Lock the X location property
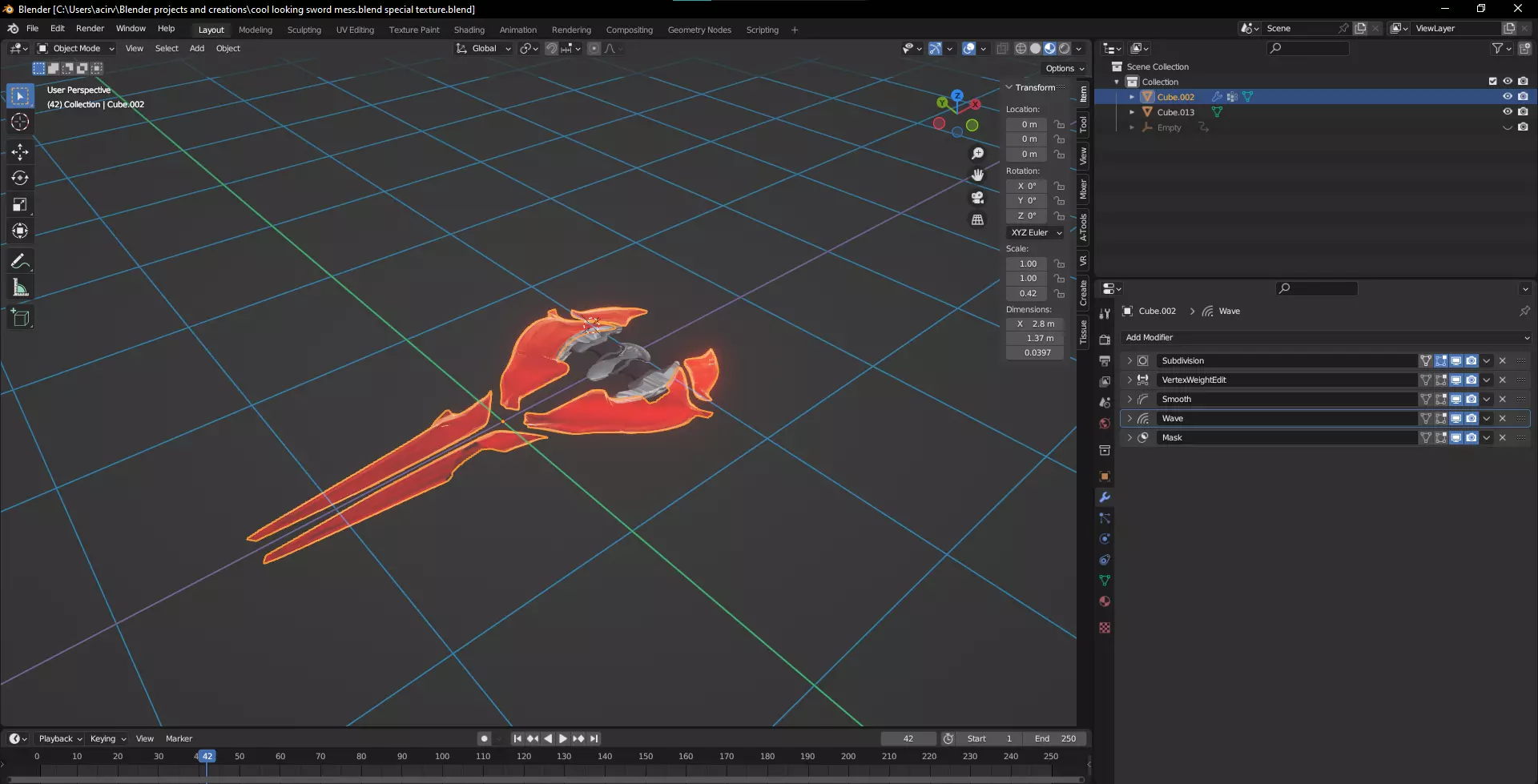The width and height of the screenshot is (1538, 784). [x=1059, y=124]
